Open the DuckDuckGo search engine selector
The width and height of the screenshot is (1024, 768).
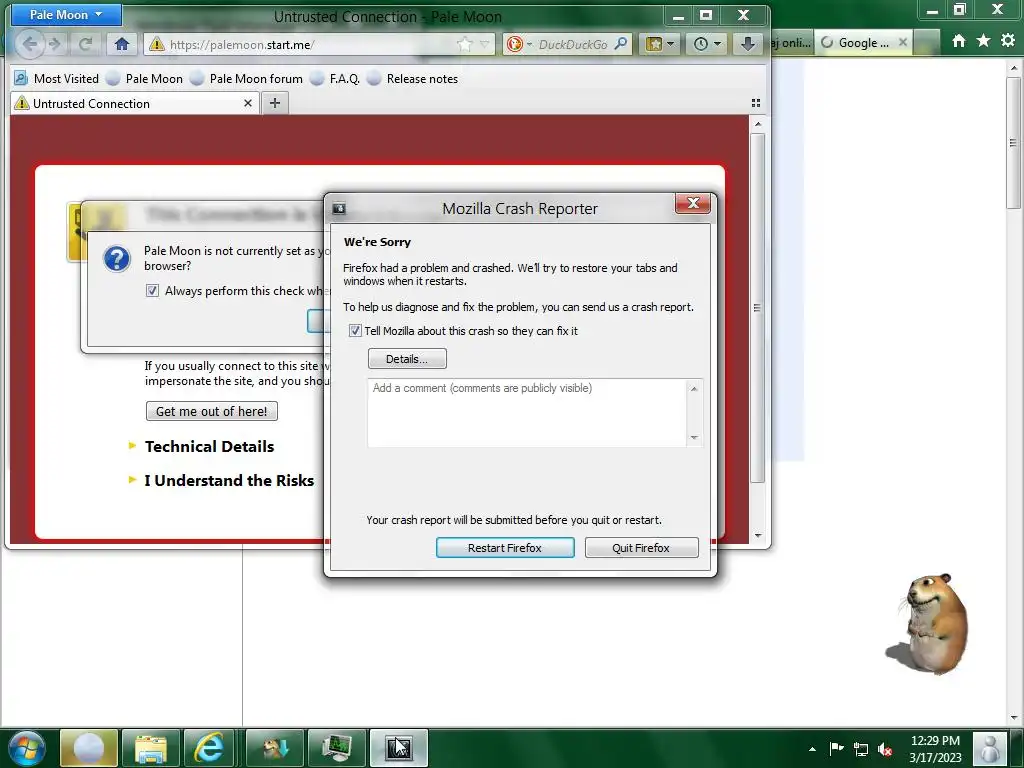pos(519,44)
